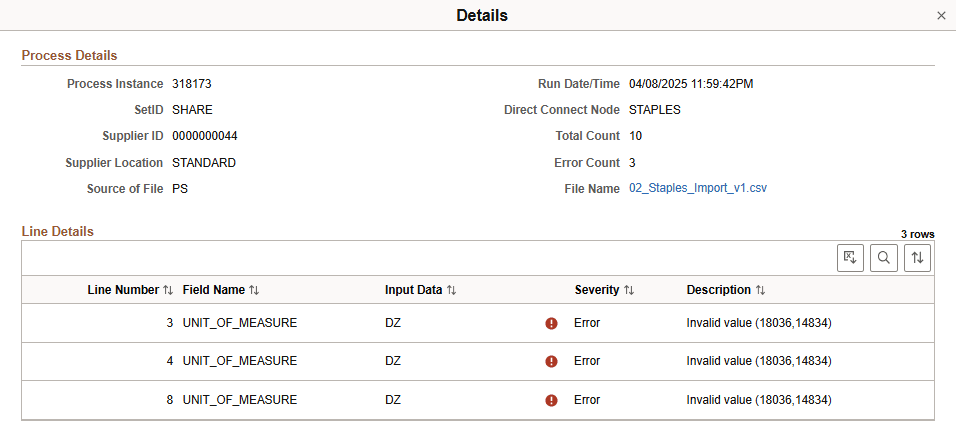Viewport: 956px width, 437px height.
Task: Download Line Details table to Excel
Action: 851,258
